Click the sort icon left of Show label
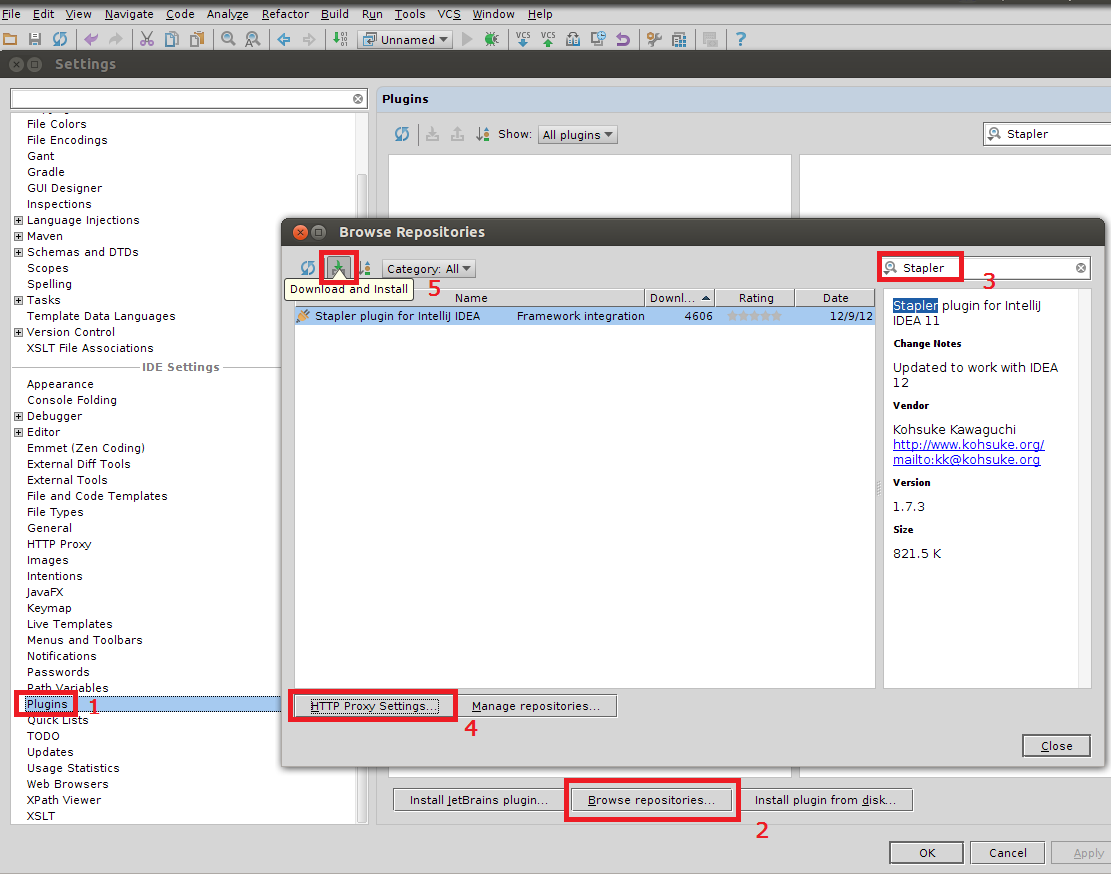Screen dimensions: 1111x874 click(483, 134)
